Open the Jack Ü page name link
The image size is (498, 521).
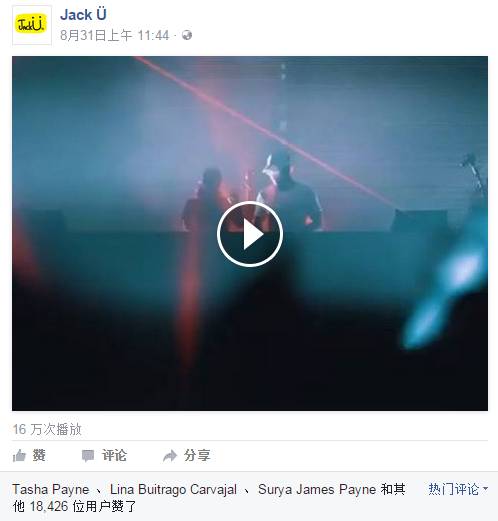click(83, 15)
